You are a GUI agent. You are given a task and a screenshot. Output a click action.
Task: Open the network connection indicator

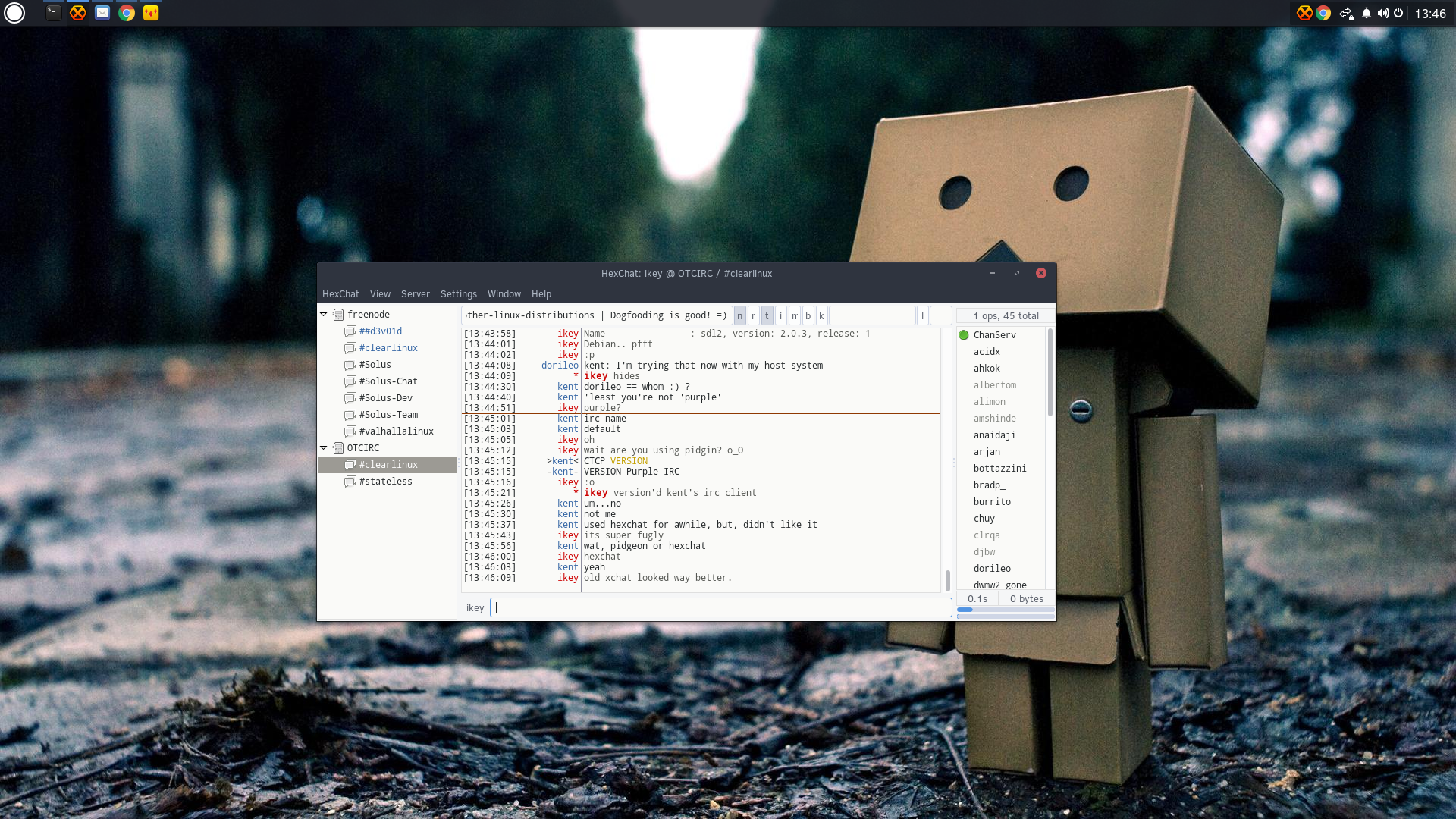pos(1346,13)
